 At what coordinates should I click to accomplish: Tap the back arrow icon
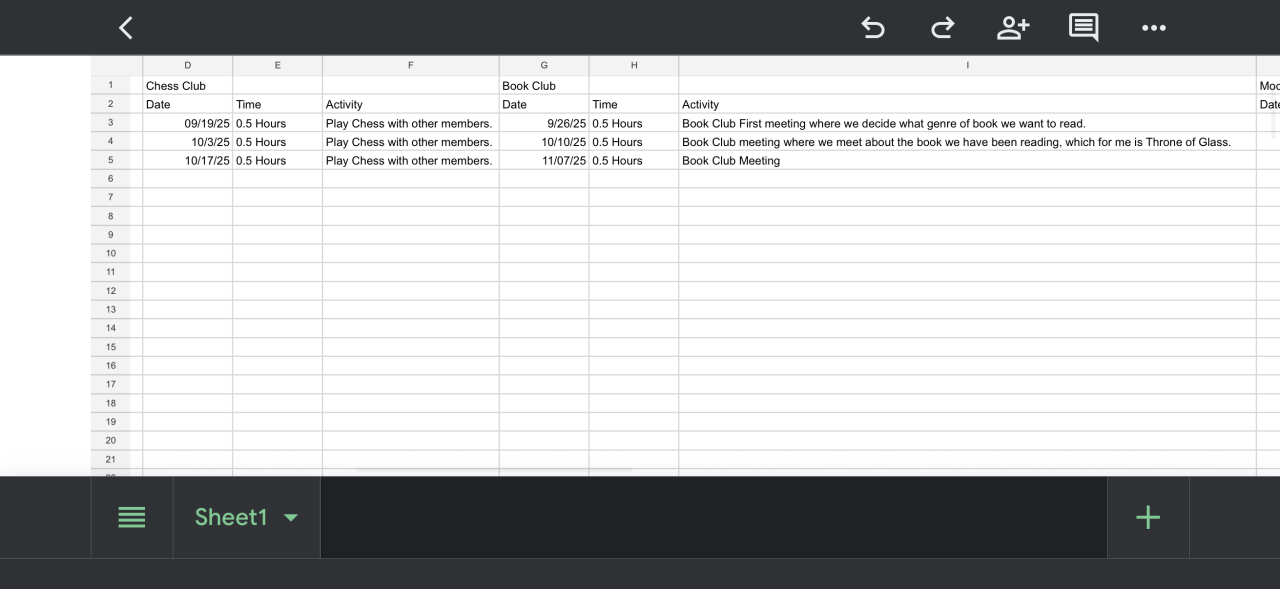coord(126,28)
